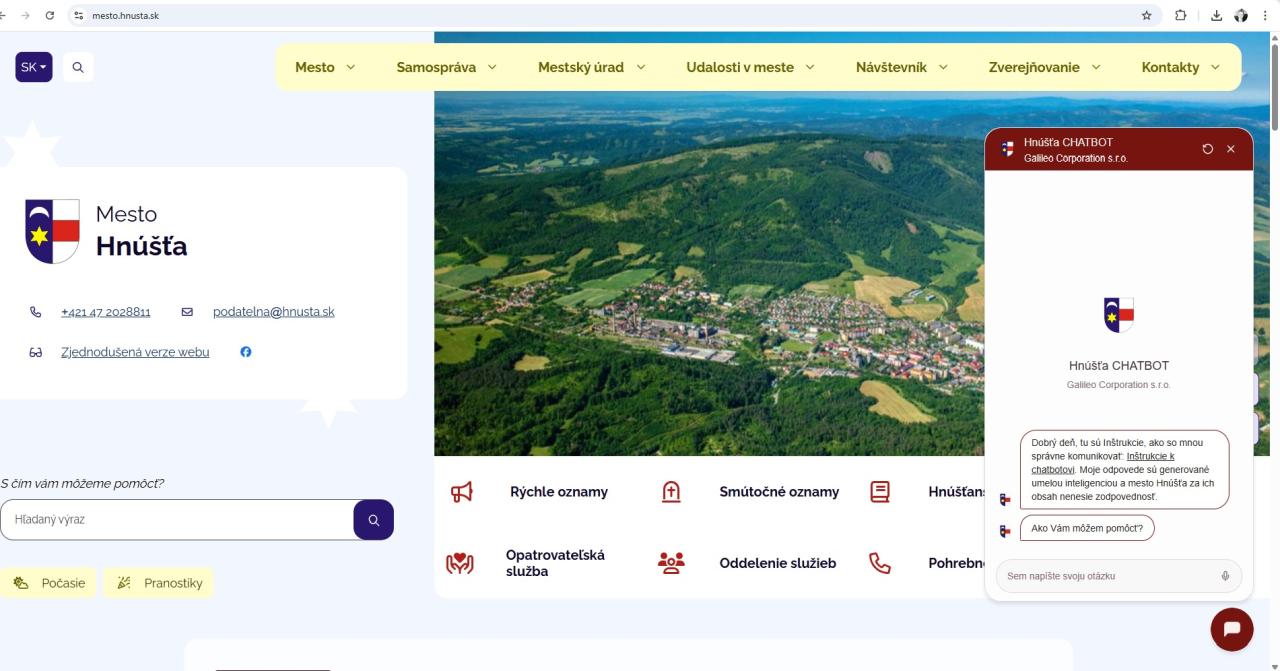
Task: Submit search with the purple magnifier button
Action: (373, 520)
